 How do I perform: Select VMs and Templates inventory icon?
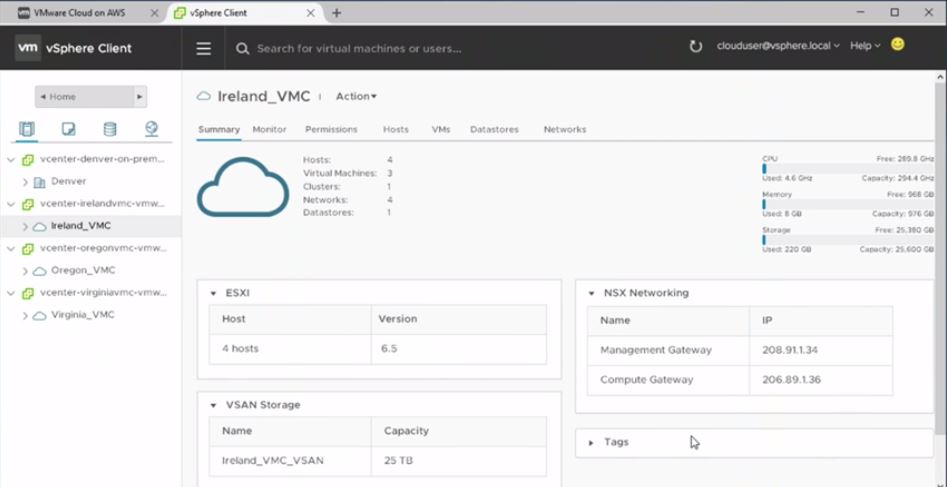[x=68, y=129]
